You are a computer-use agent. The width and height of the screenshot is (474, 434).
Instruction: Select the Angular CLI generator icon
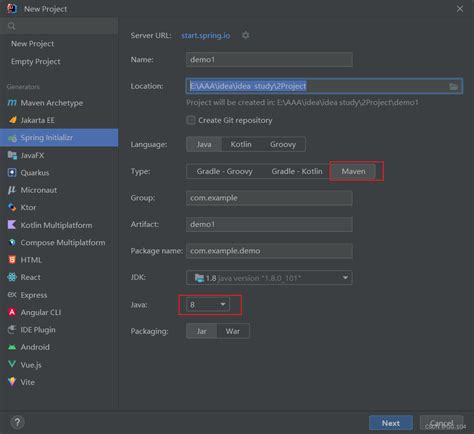(12, 312)
